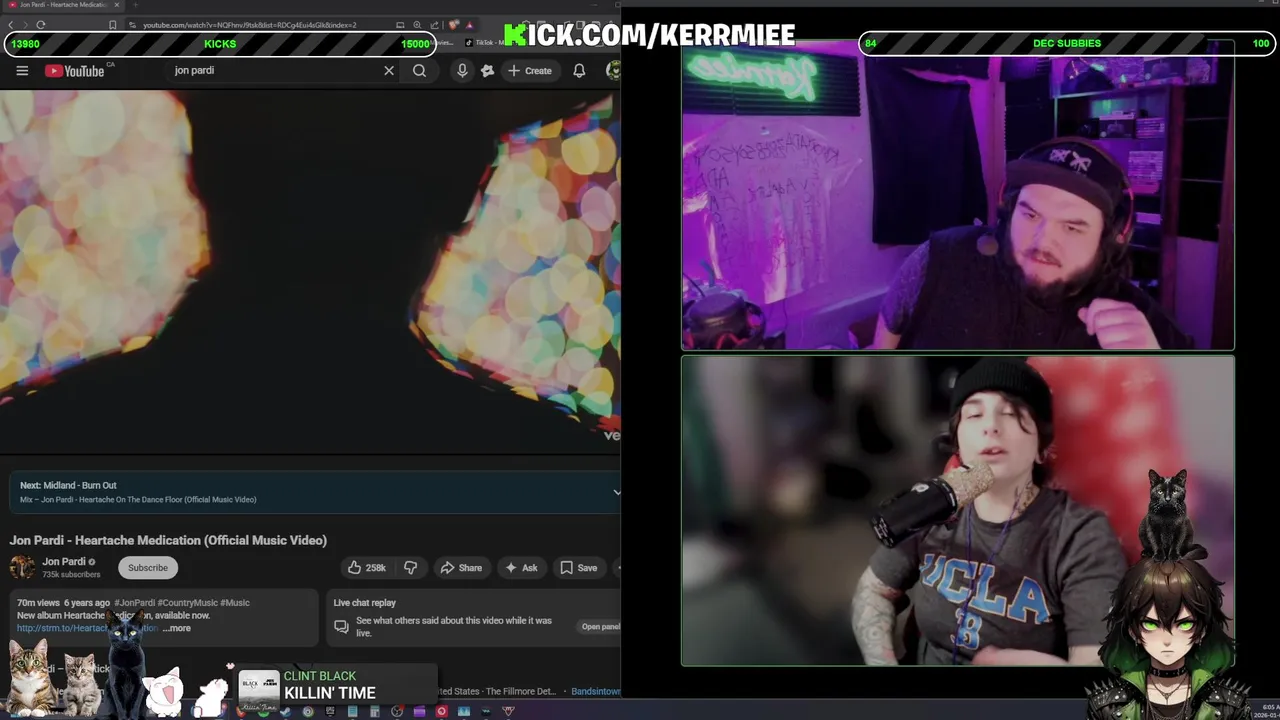
Task: Clear the 'jon pardi' search text
Action: tap(389, 71)
